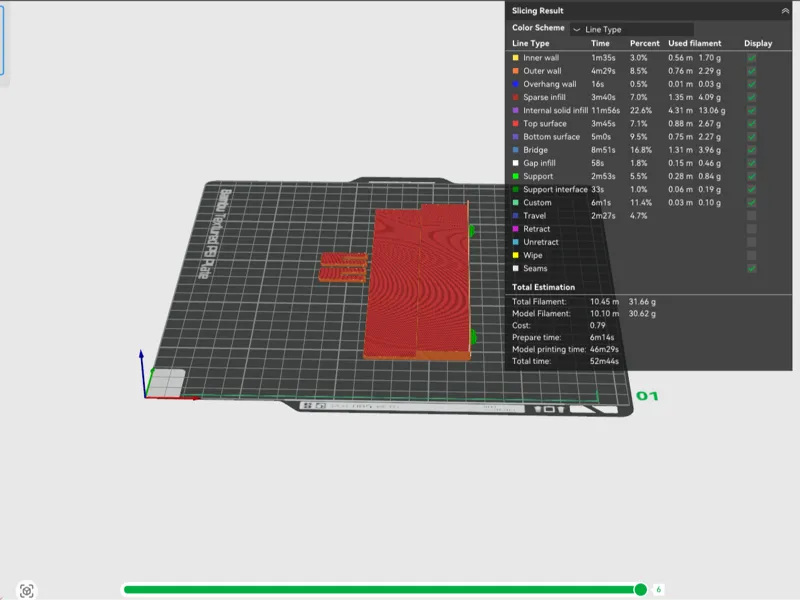The image size is (800, 600).
Task: Select the Internal solid infill row label
Action: click(x=555, y=111)
